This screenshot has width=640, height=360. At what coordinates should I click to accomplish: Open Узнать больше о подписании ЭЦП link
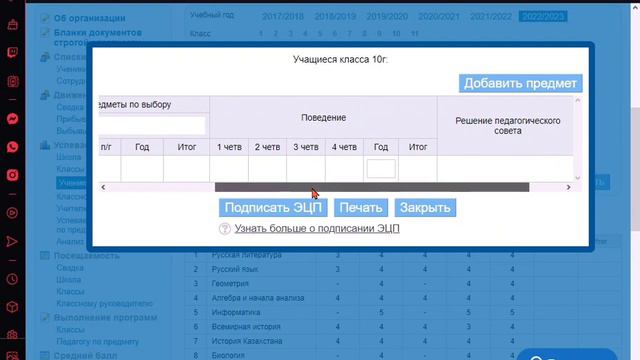(317, 229)
